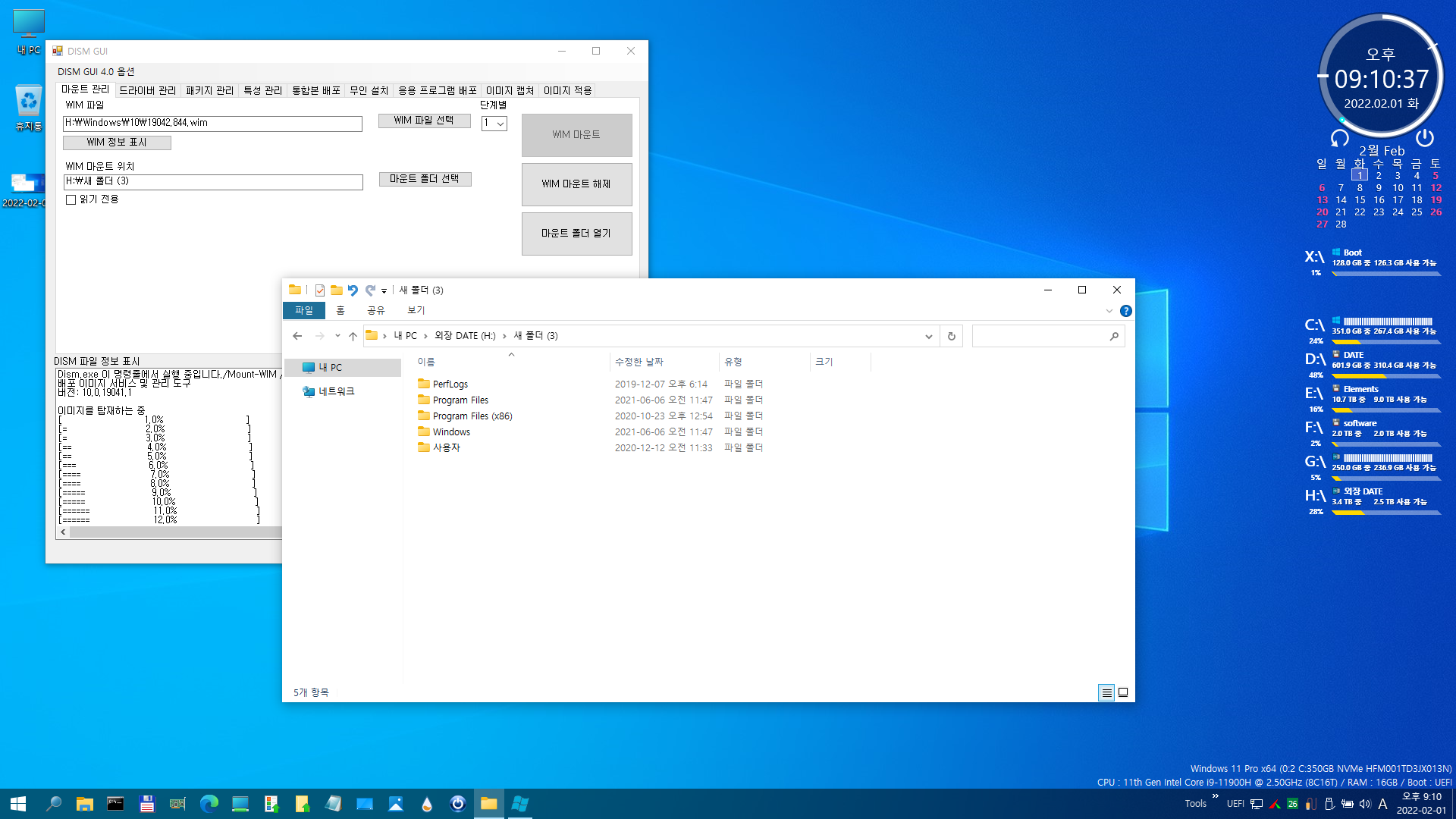
Task: Click the 마운트 폴더 선택 button
Action: (425, 179)
